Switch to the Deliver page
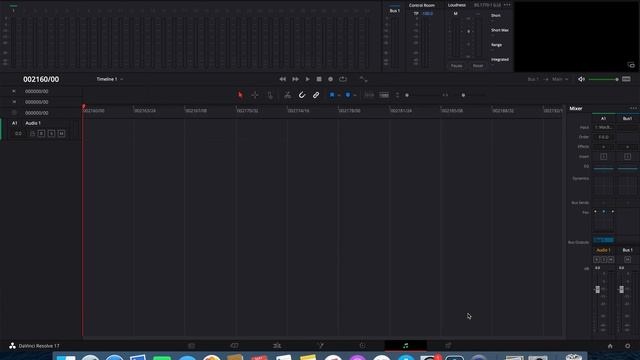640x360 pixels. click(x=448, y=346)
